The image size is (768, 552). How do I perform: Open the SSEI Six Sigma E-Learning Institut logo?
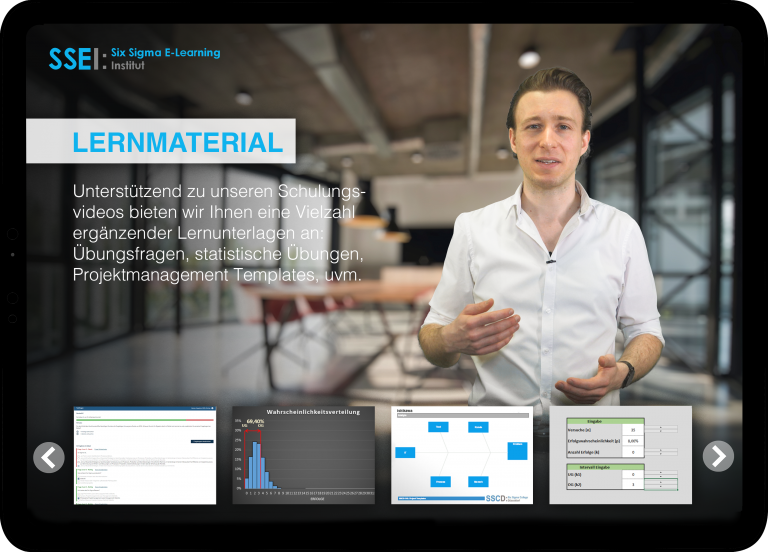[134, 59]
